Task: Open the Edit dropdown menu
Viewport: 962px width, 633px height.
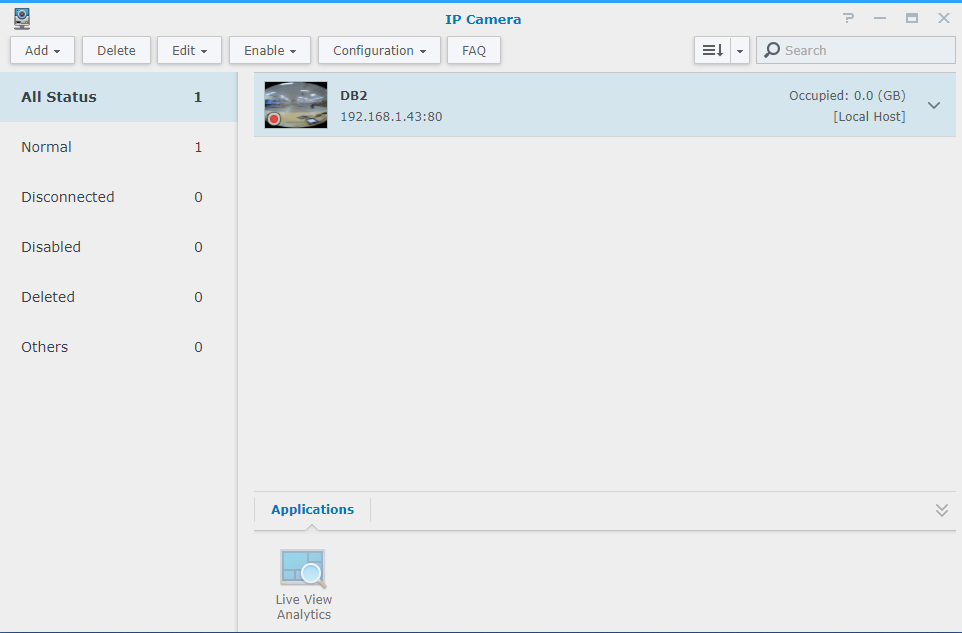Action: [x=189, y=50]
